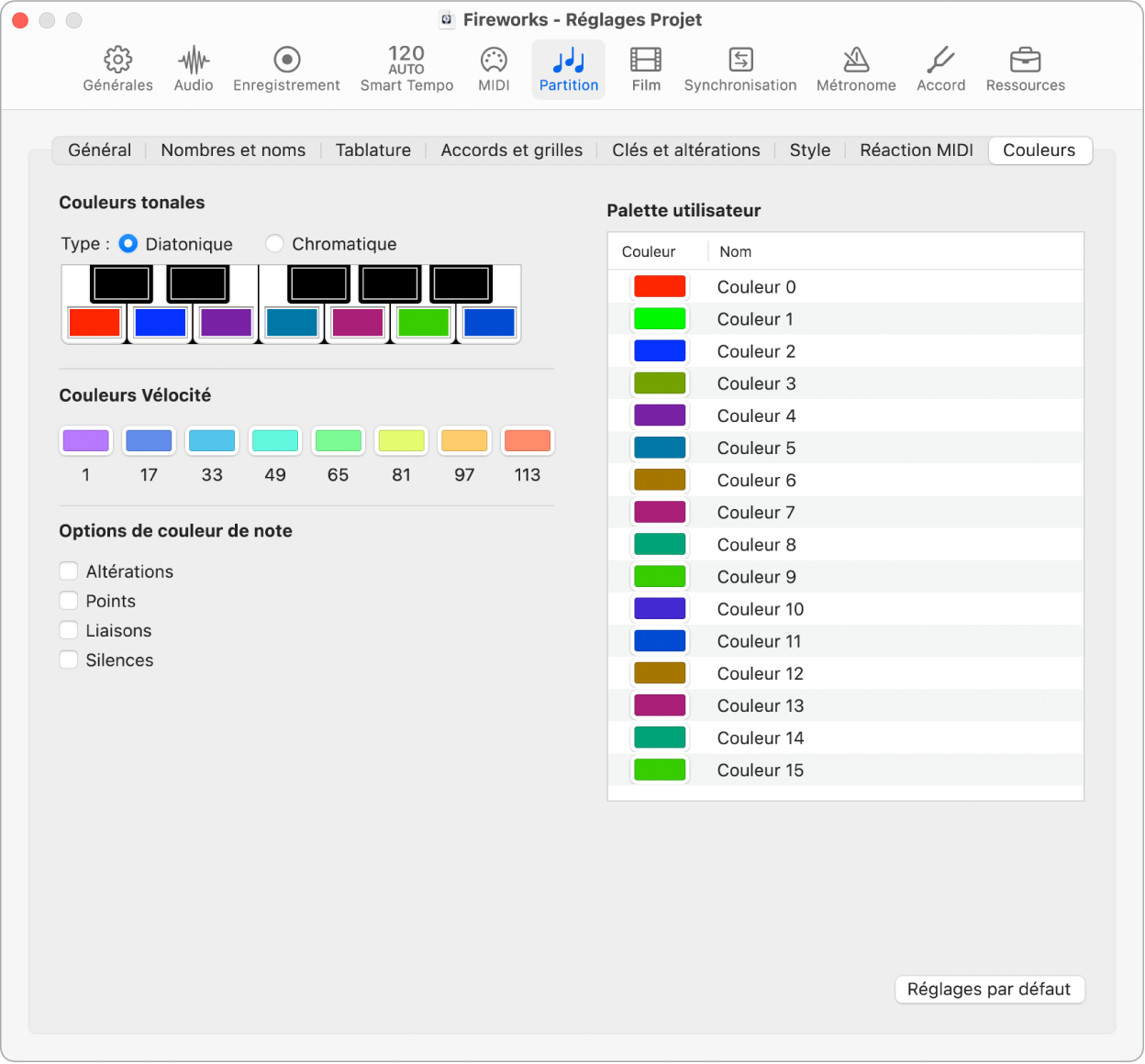Select the name 'Couleur 5'

[x=756, y=449]
